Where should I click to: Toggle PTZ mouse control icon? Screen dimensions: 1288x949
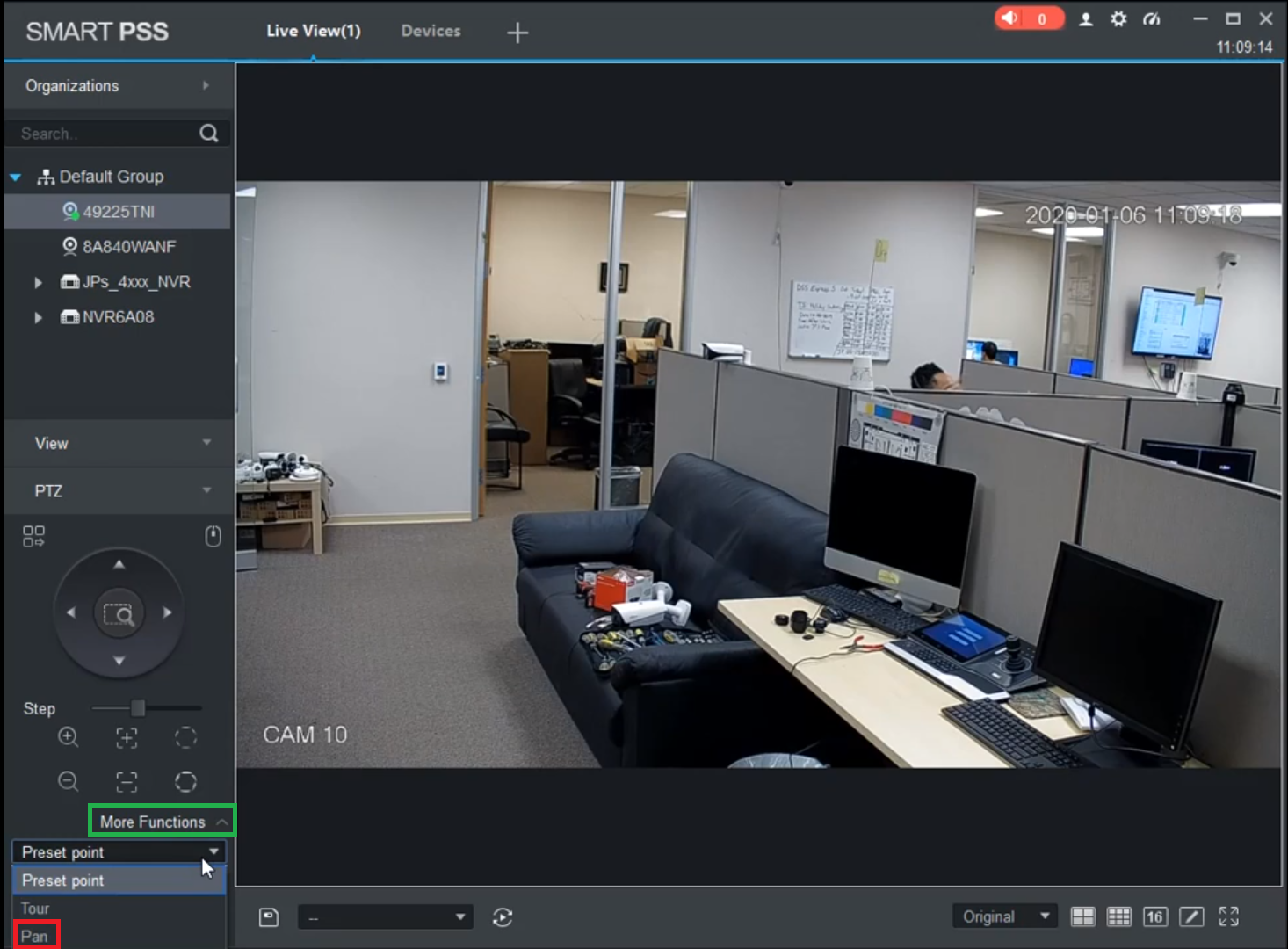[x=213, y=536]
